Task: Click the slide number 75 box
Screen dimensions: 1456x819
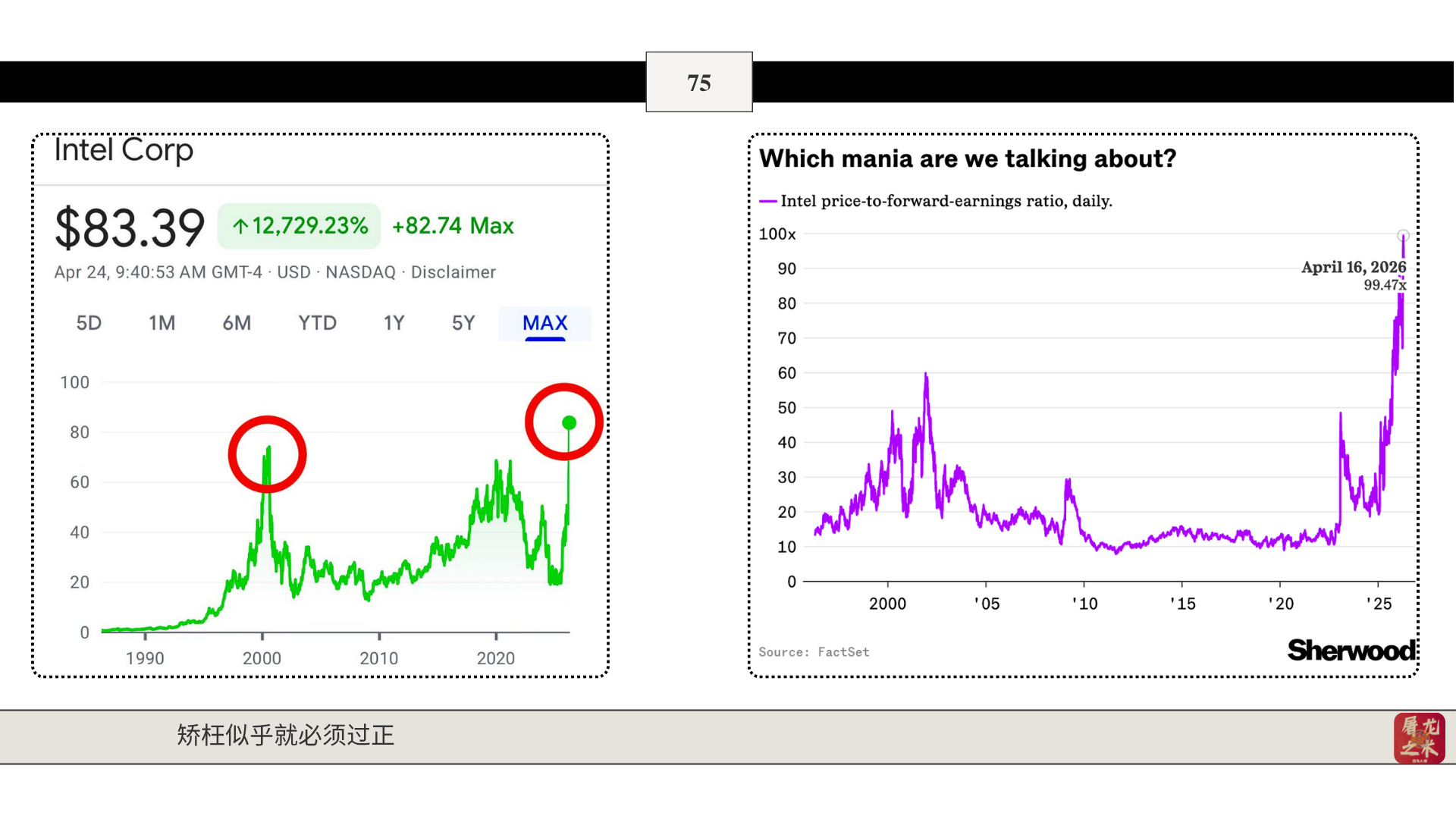Action: pyautogui.click(x=698, y=82)
